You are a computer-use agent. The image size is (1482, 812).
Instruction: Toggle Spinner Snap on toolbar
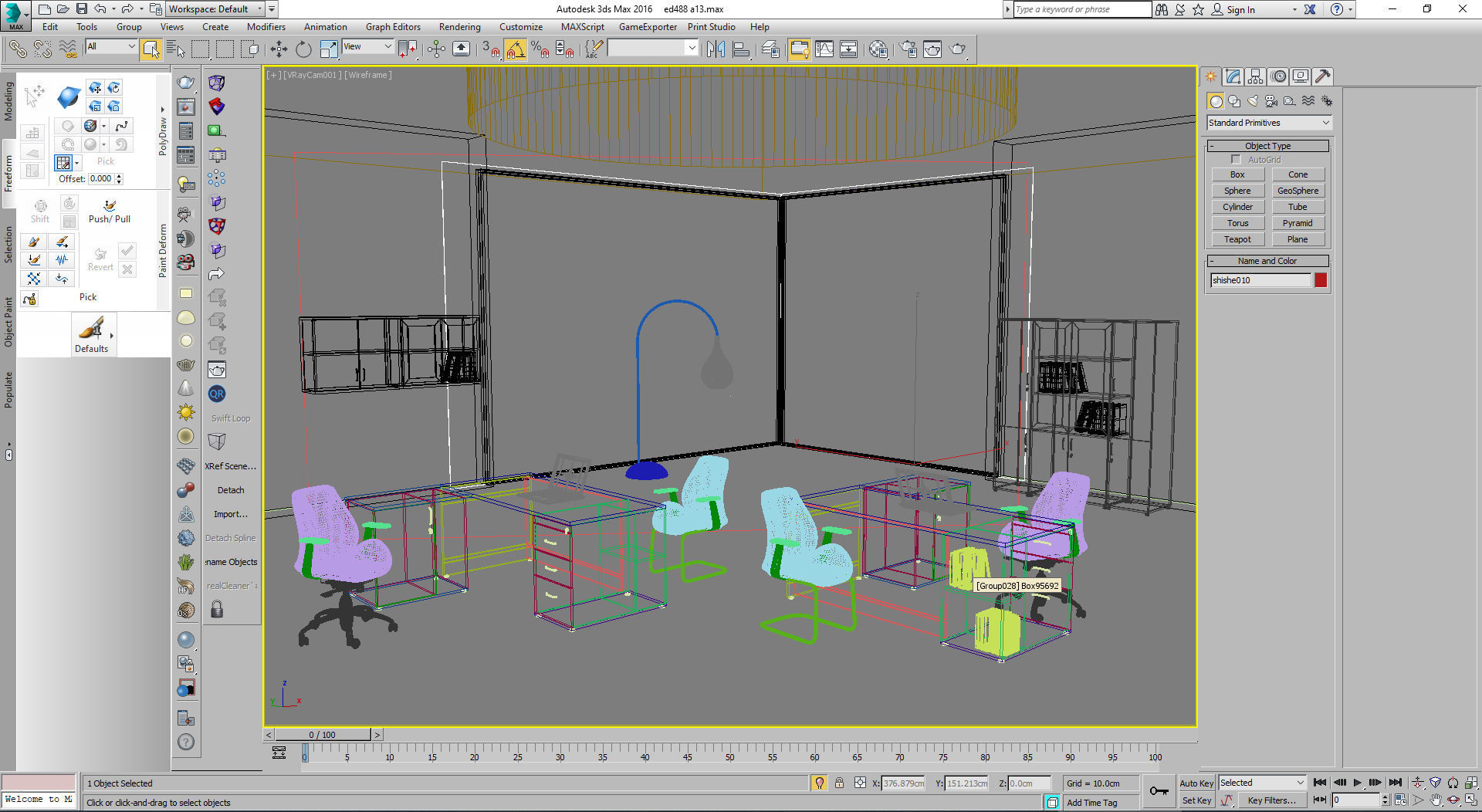point(565,49)
